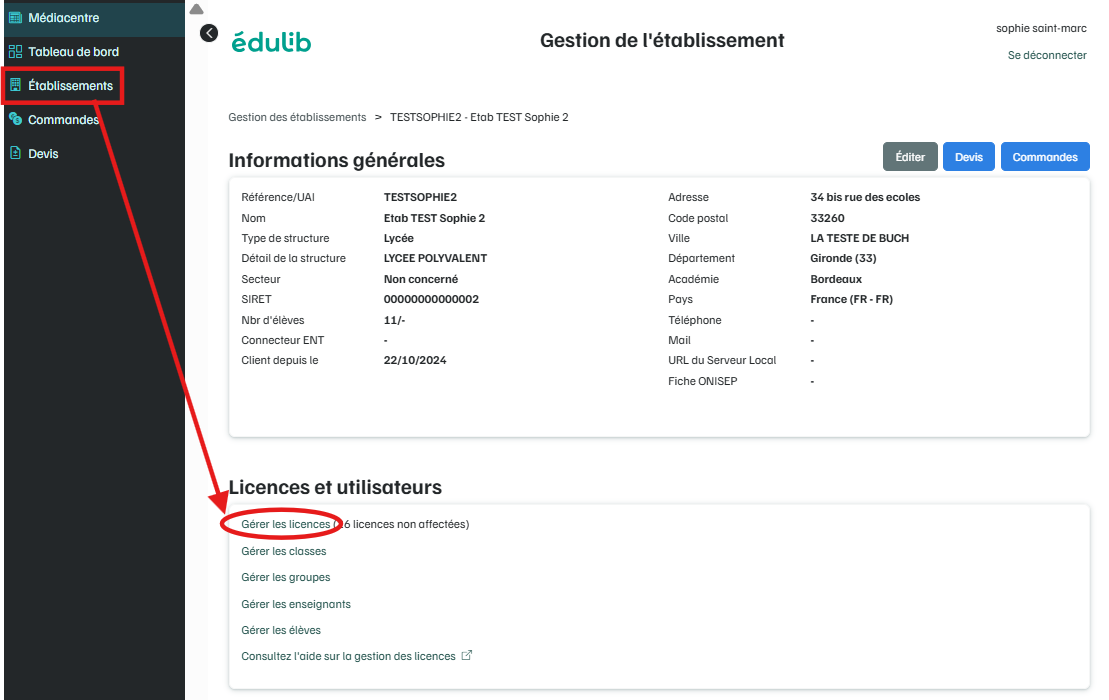This screenshot has width=1109, height=700.
Task: Click the Médiacentre sidebar icon
Action: point(15,18)
